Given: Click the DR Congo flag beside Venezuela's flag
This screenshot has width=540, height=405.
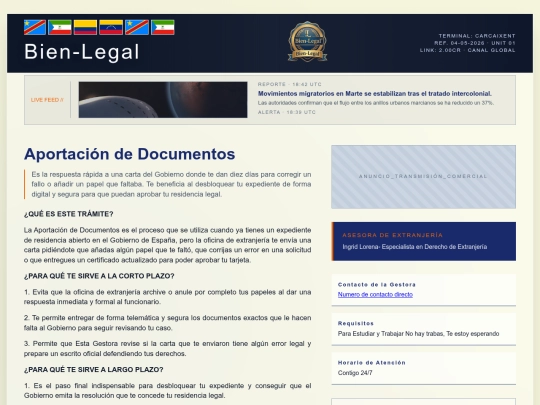Looking at the screenshot, I should tap(137, 27).
